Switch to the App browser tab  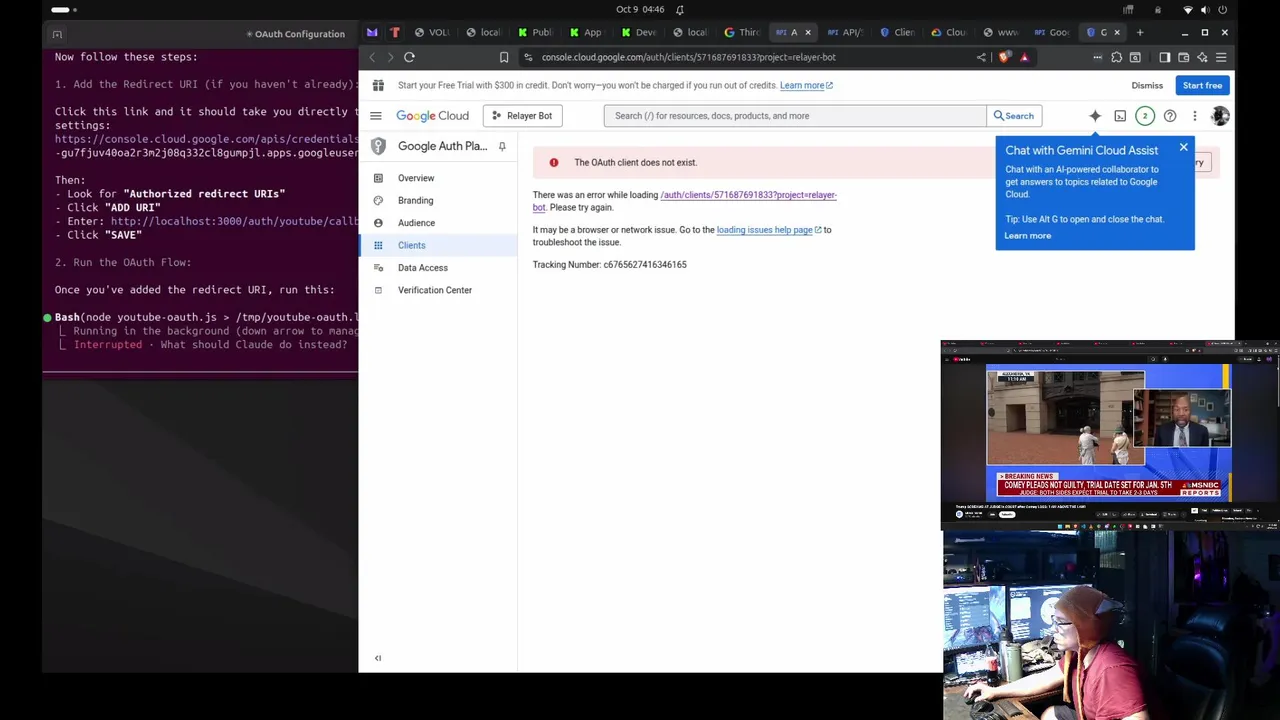pos(586,32)
